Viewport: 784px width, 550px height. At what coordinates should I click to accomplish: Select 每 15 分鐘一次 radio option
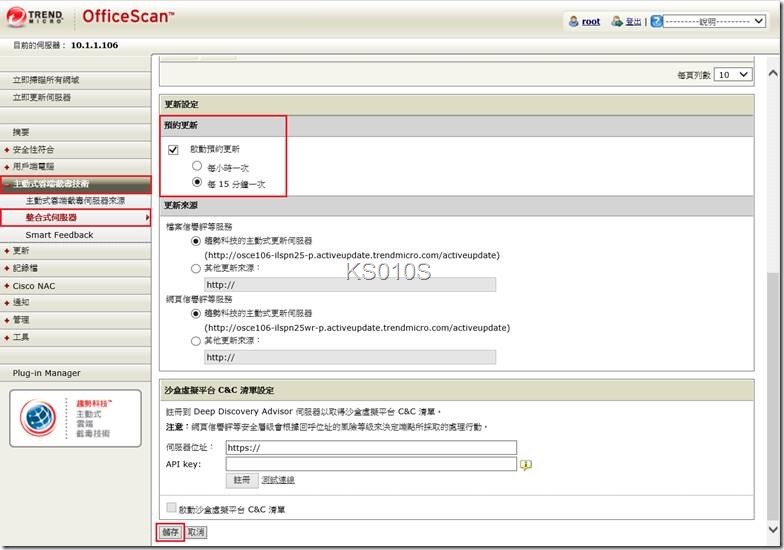197,183
